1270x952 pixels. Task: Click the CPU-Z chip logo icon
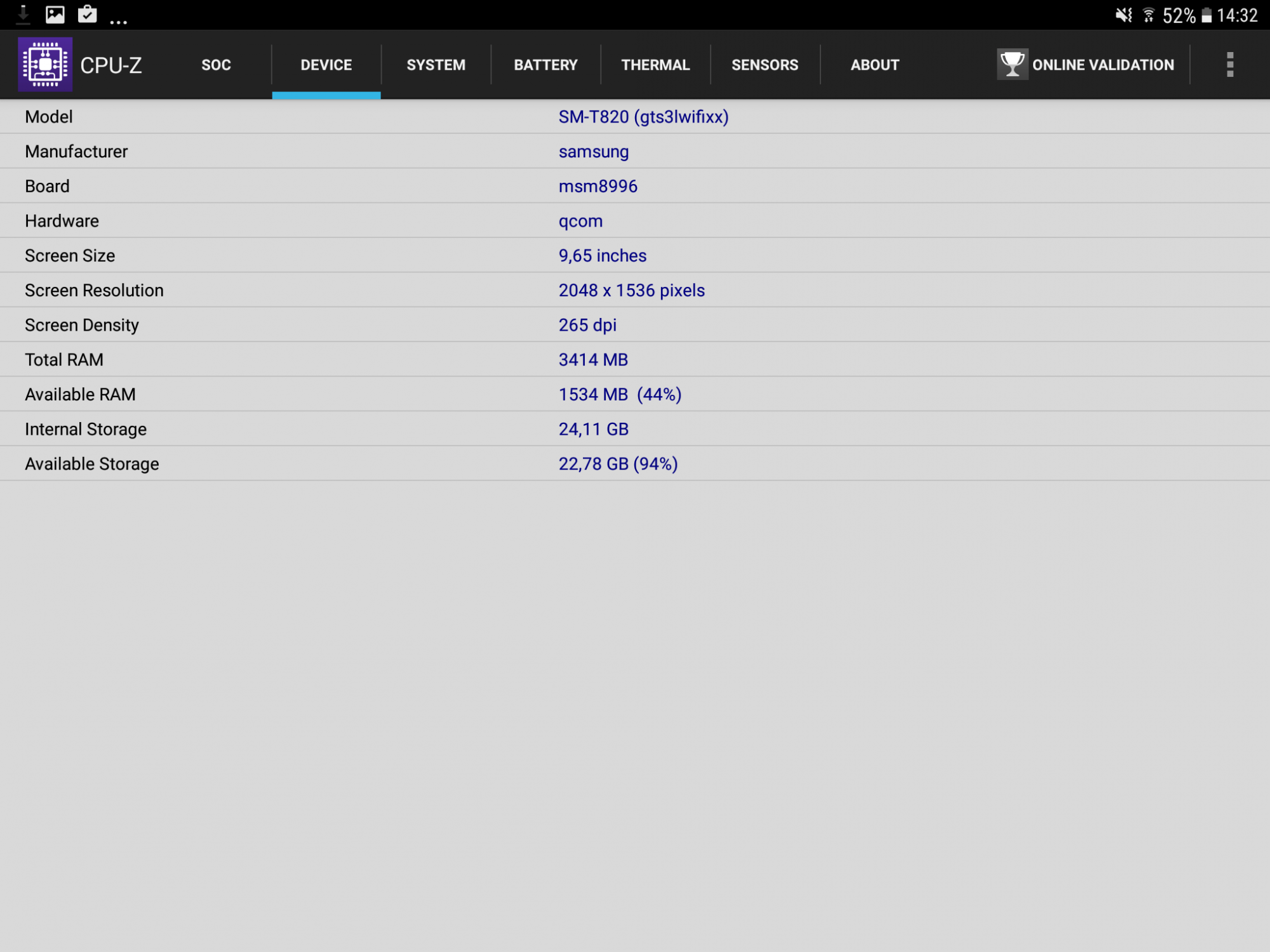(45, 64)
